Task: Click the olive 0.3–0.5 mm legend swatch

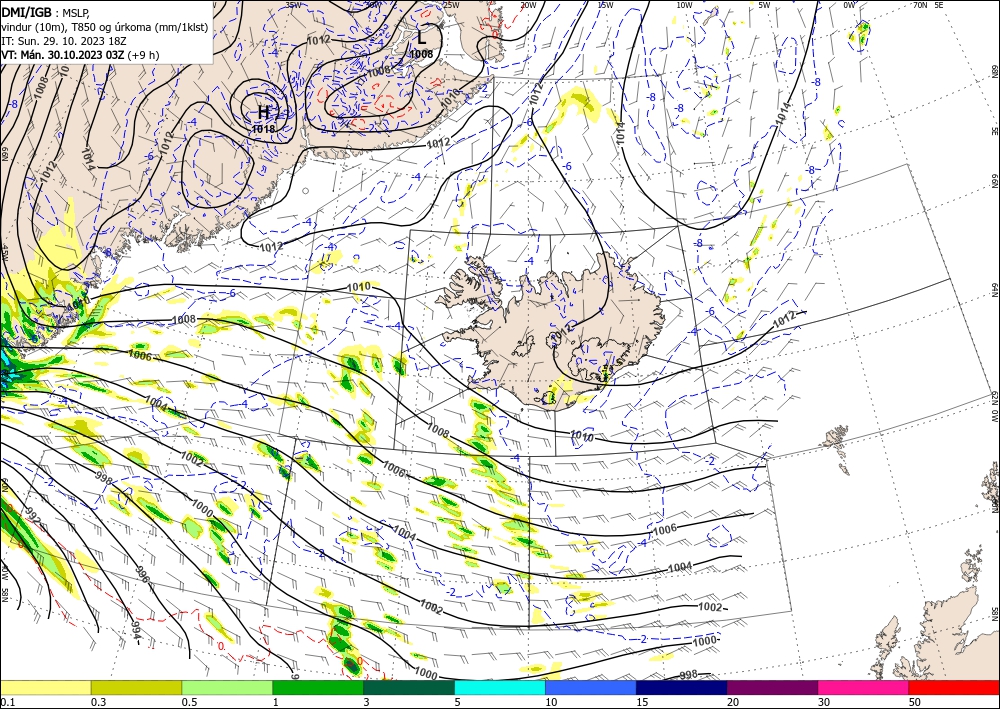Action: [x=136, y=687]
